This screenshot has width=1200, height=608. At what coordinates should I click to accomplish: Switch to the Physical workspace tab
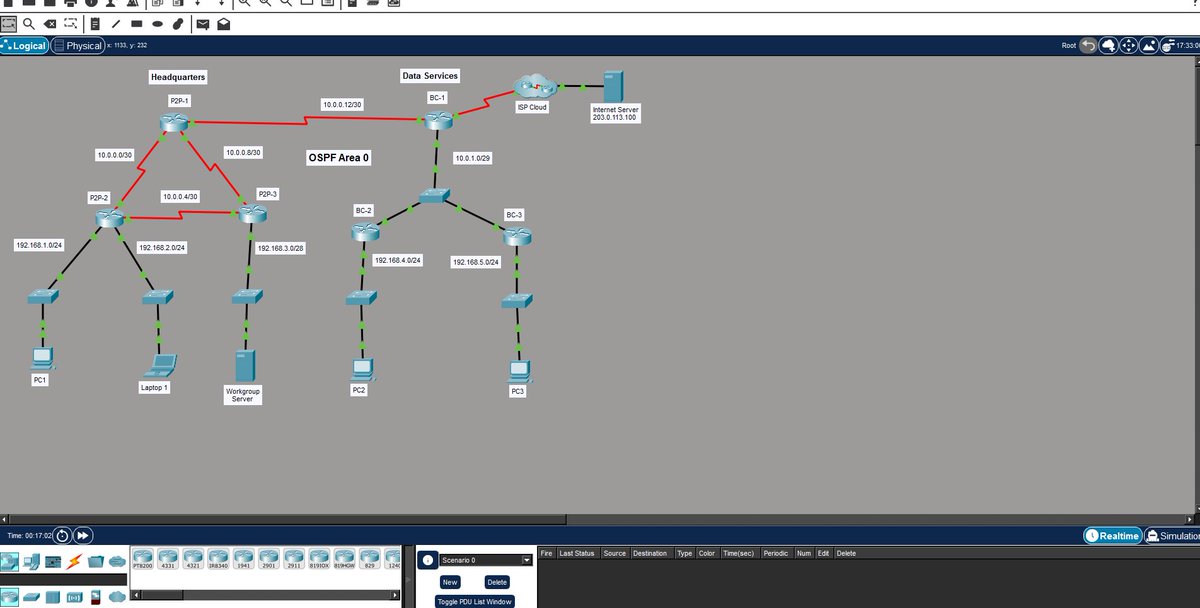click(x=78, y=46)
